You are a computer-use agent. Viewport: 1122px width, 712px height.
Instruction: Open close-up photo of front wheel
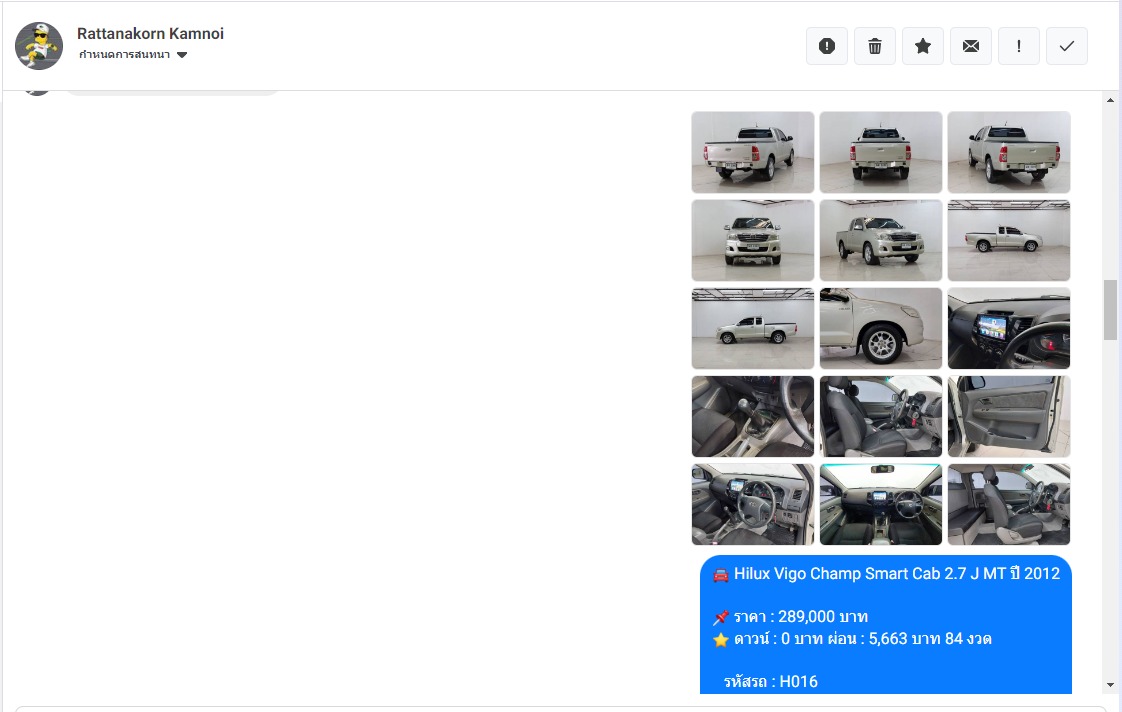[881, 328]
